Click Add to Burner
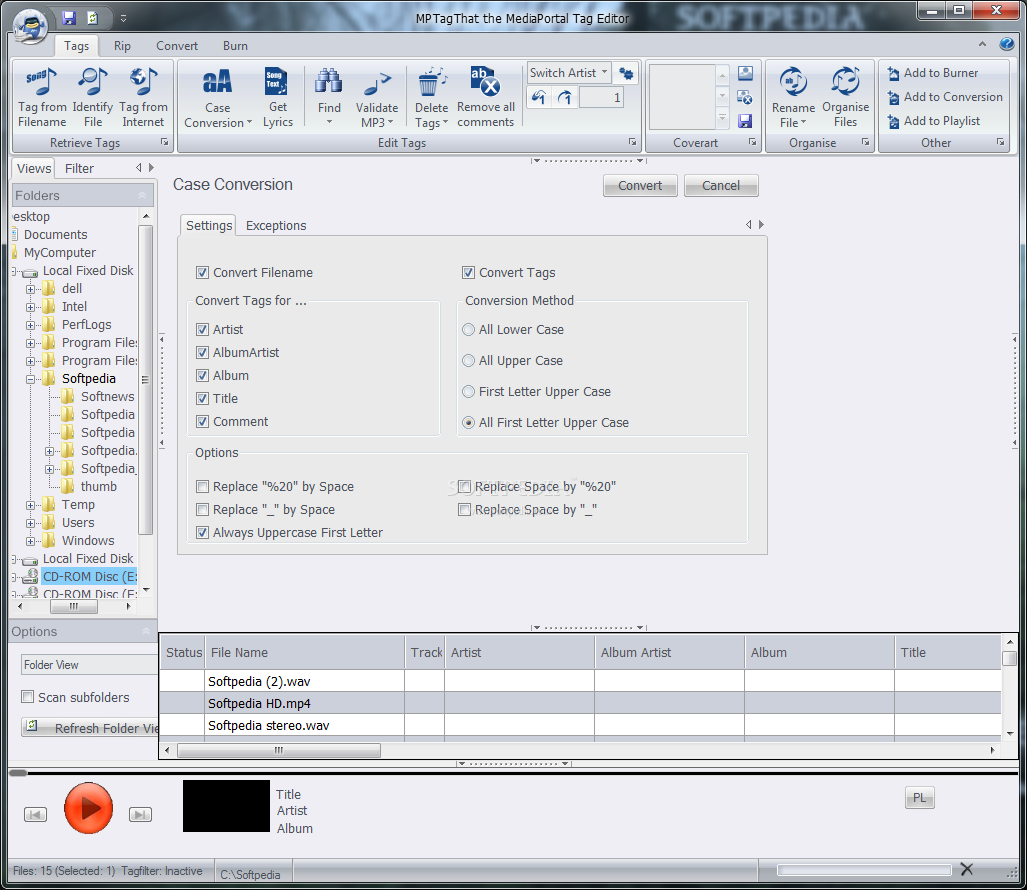The image size is (1027, 890). 933,73
